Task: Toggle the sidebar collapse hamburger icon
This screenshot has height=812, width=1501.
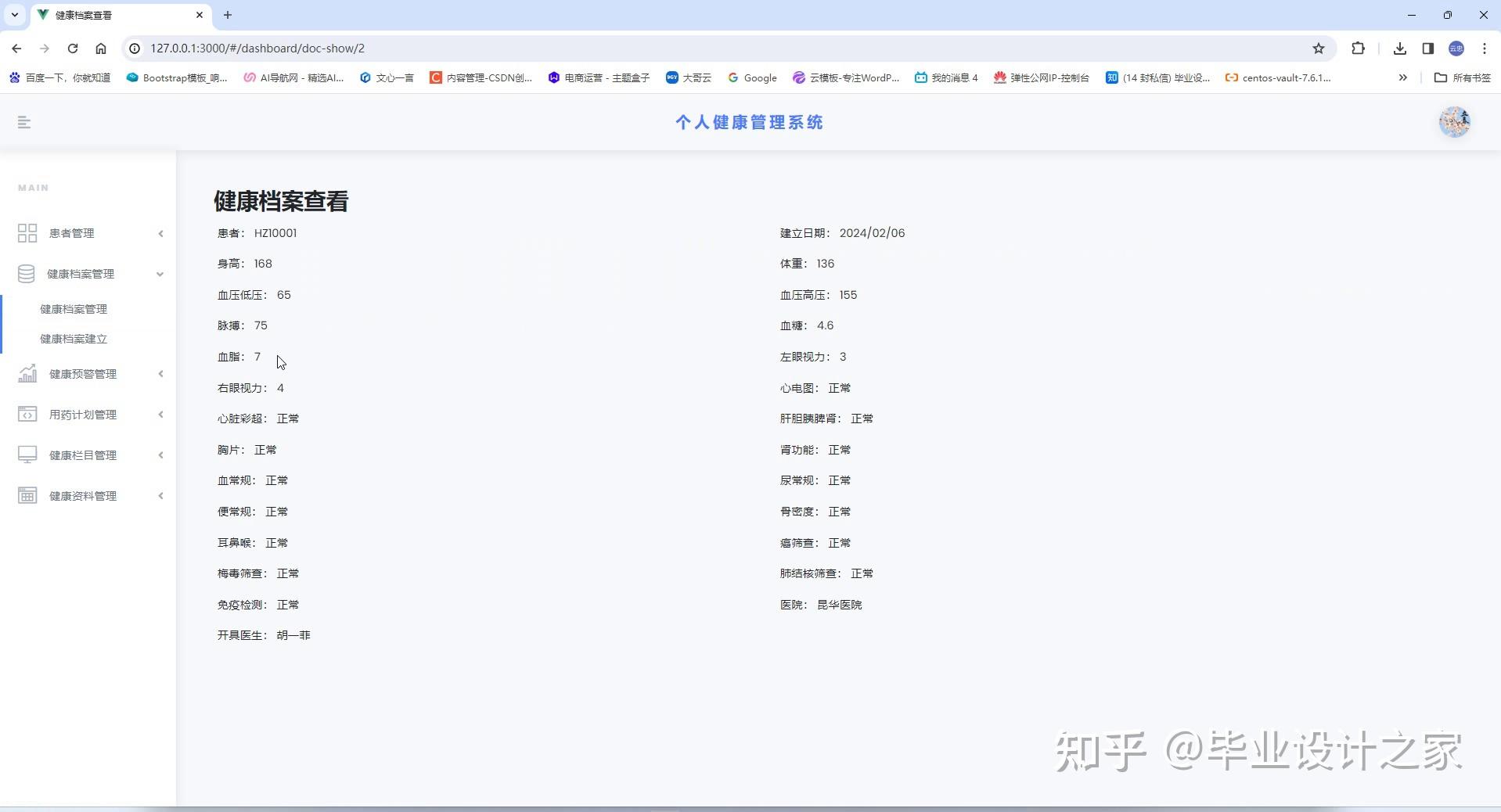Action: click(x=24, y=122)
